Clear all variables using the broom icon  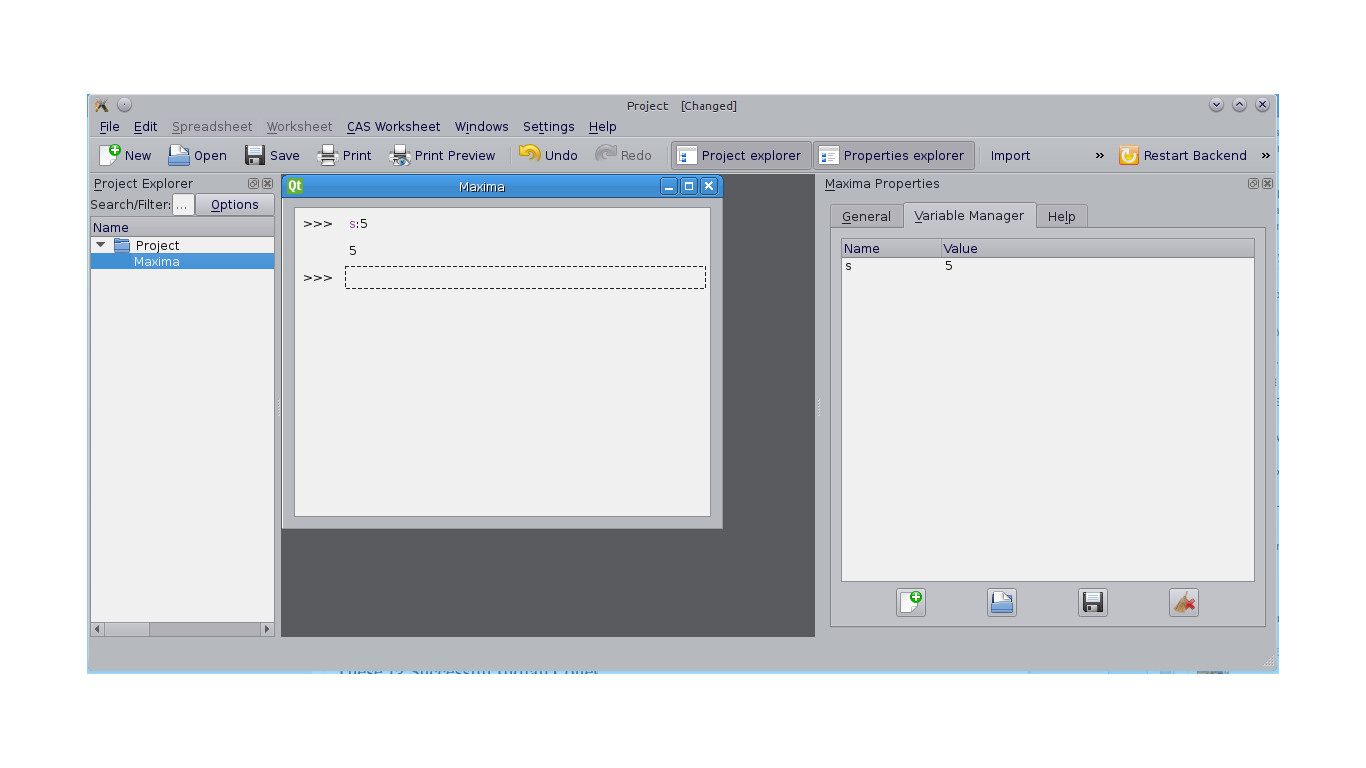1183,601
